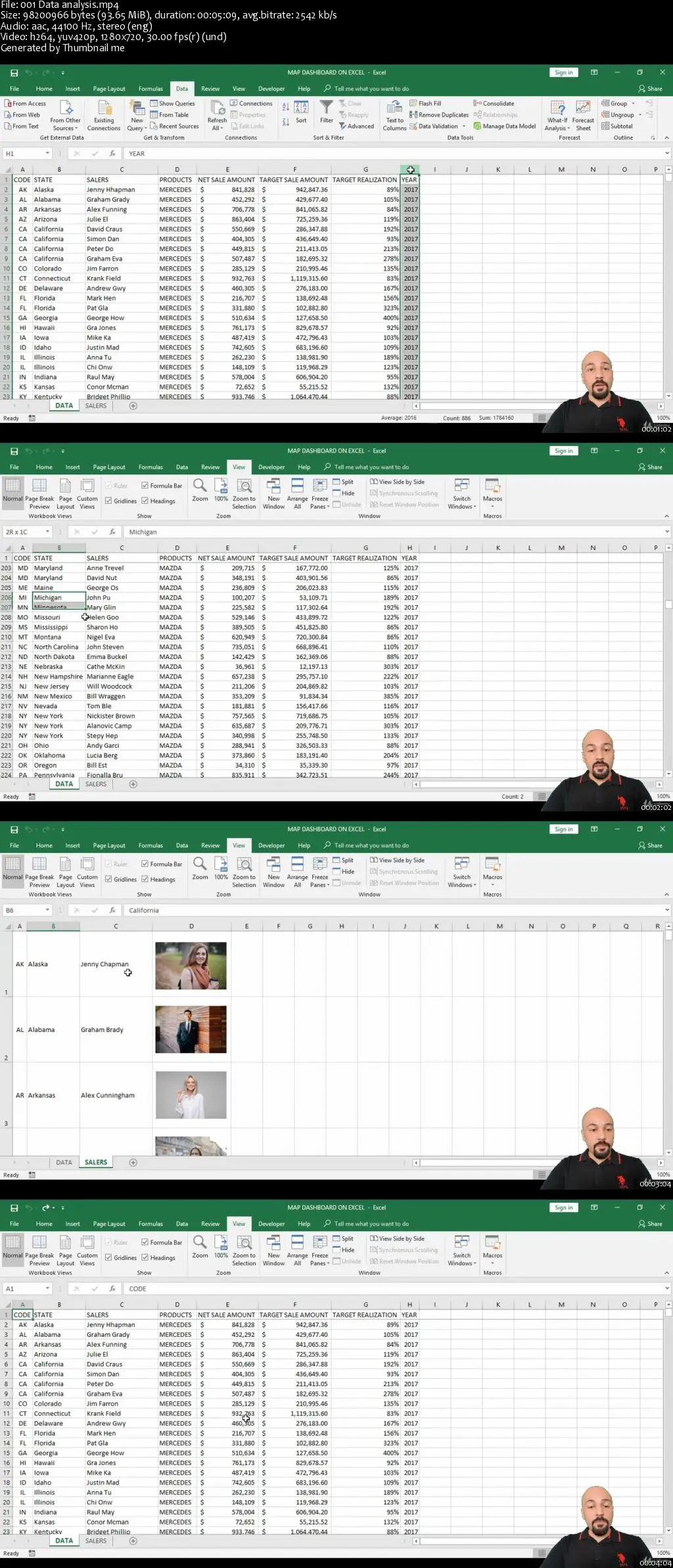
Task: Click Page Break Preview in 00:03:04 frame
Action: point(39,872)
